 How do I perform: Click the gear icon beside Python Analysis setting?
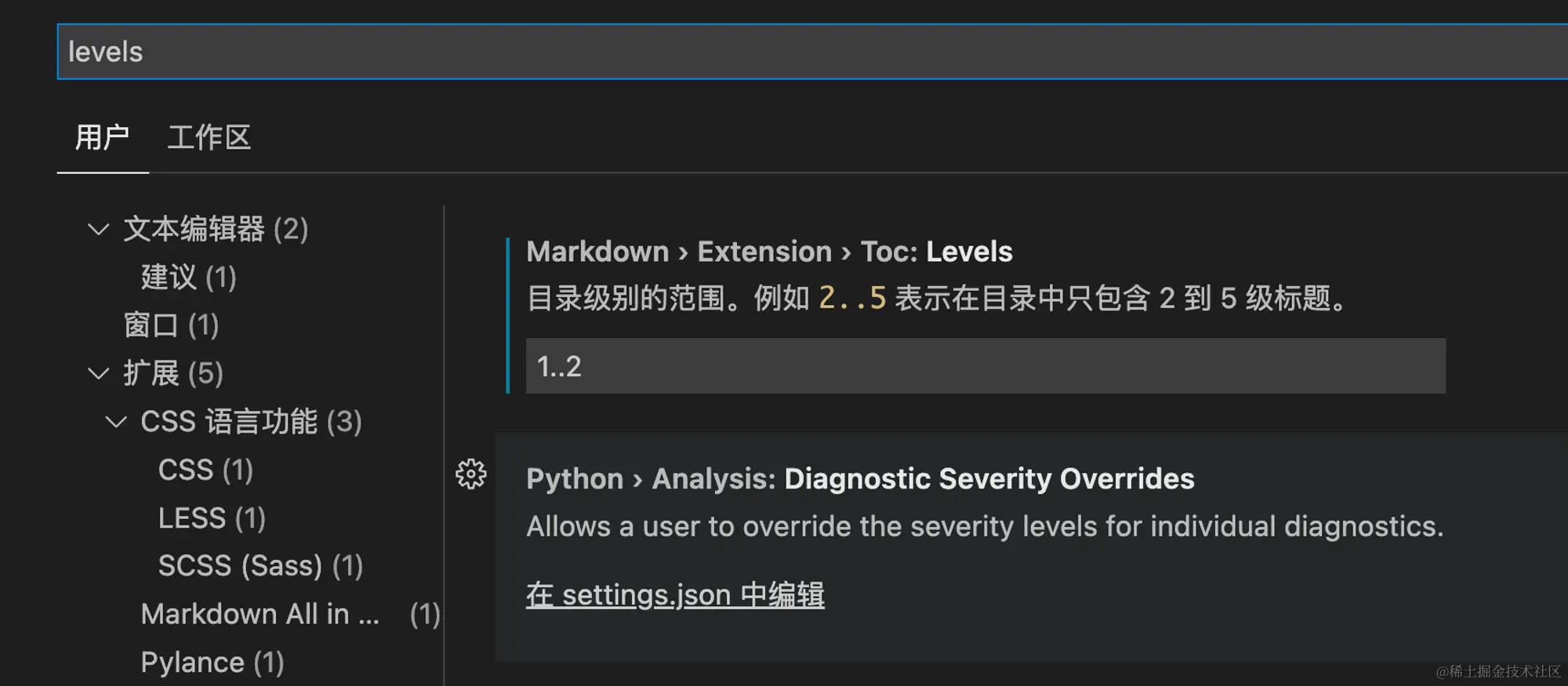[x=470, y=474]
